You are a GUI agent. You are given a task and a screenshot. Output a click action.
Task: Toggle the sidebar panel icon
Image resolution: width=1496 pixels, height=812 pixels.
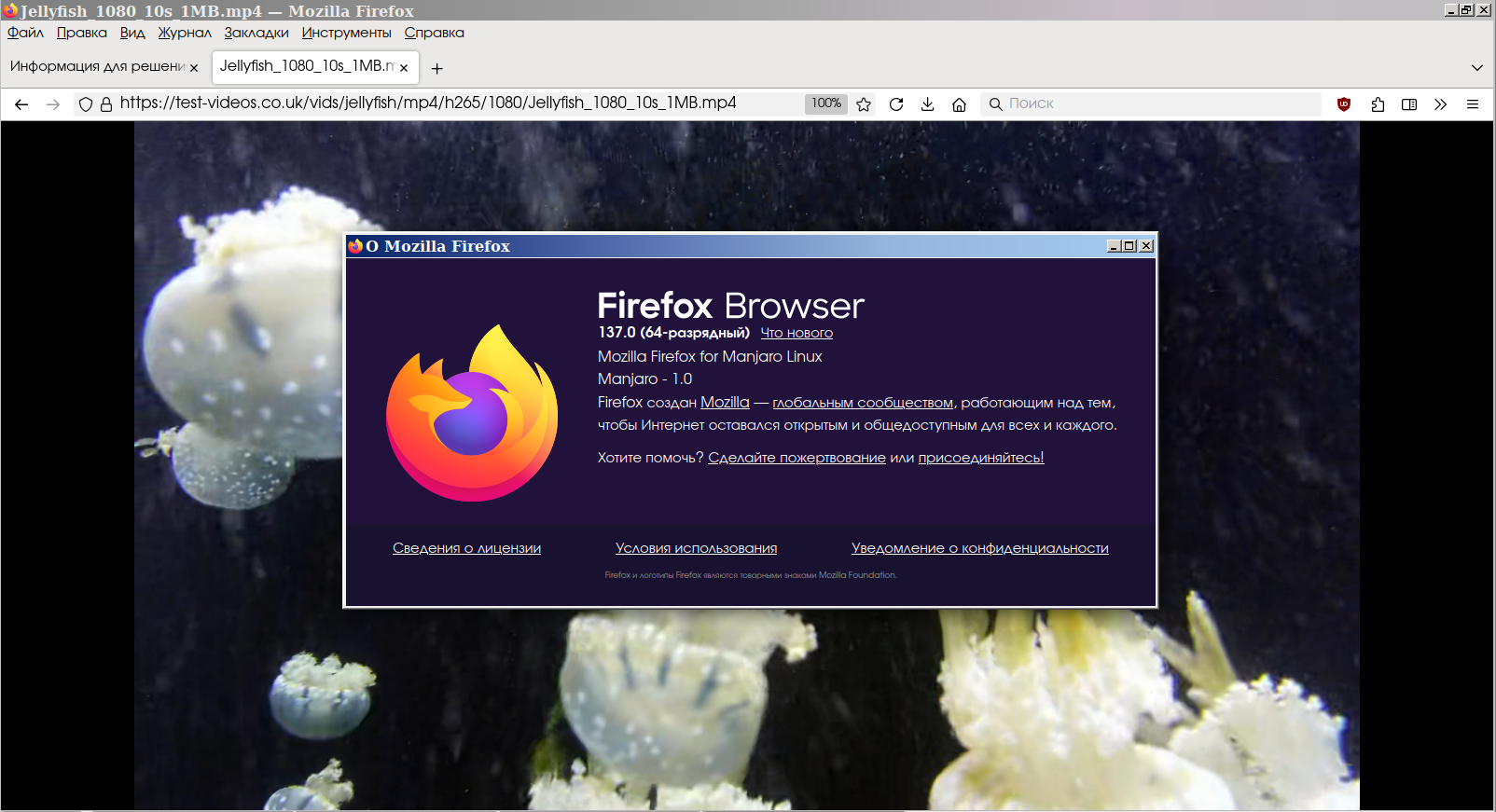(x=1409, y=104)
